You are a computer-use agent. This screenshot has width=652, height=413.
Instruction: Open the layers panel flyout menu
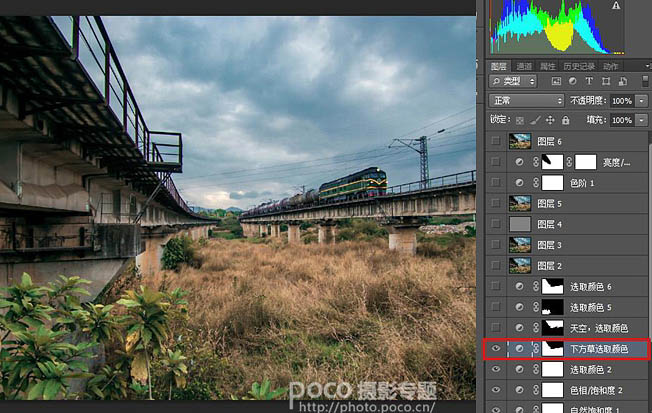647,66
